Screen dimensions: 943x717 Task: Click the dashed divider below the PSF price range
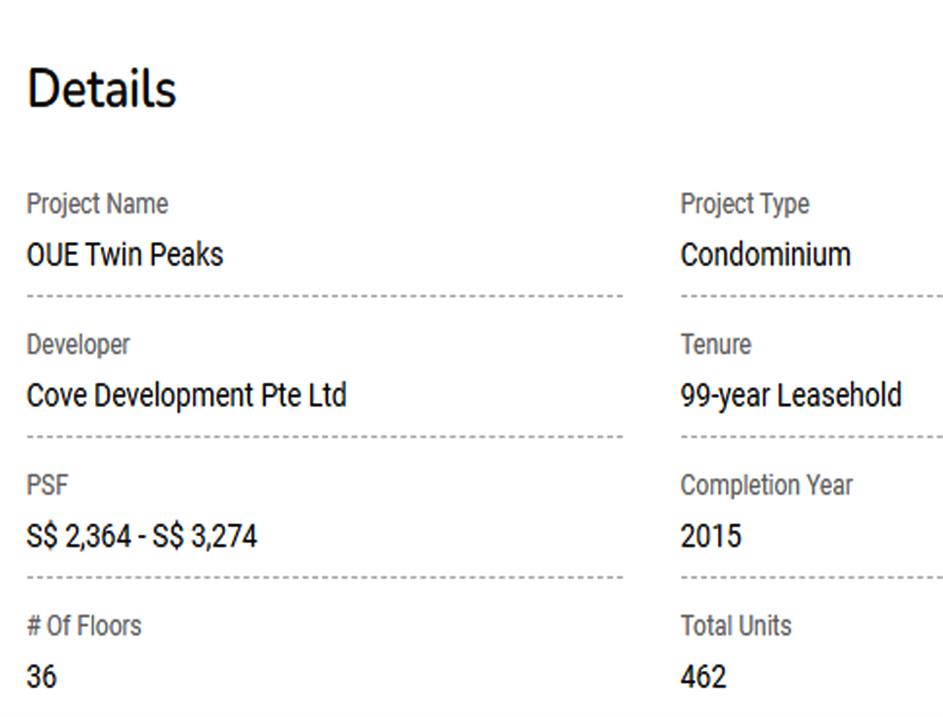(325, 578)
